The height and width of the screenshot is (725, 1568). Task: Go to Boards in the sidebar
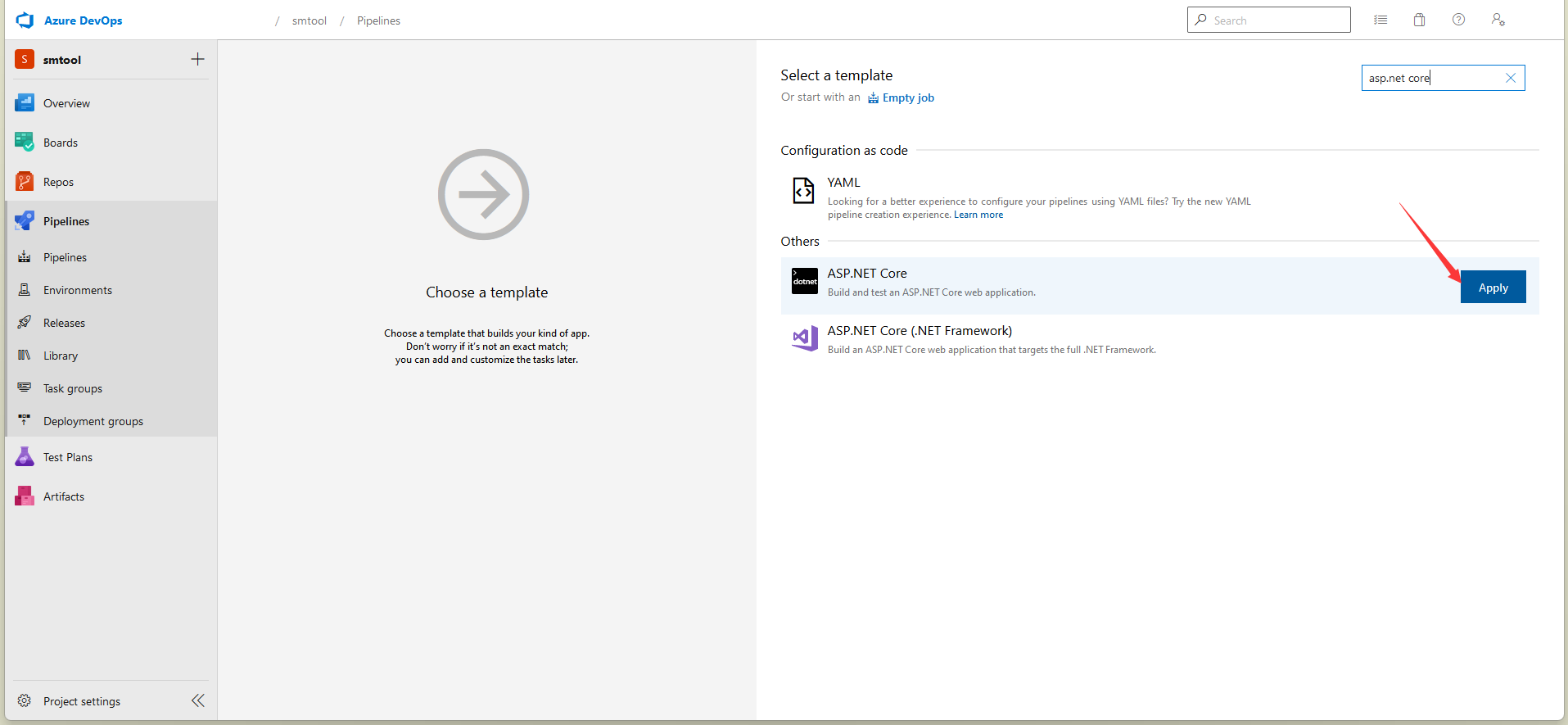pyautogui.click(x=61, y=143)
